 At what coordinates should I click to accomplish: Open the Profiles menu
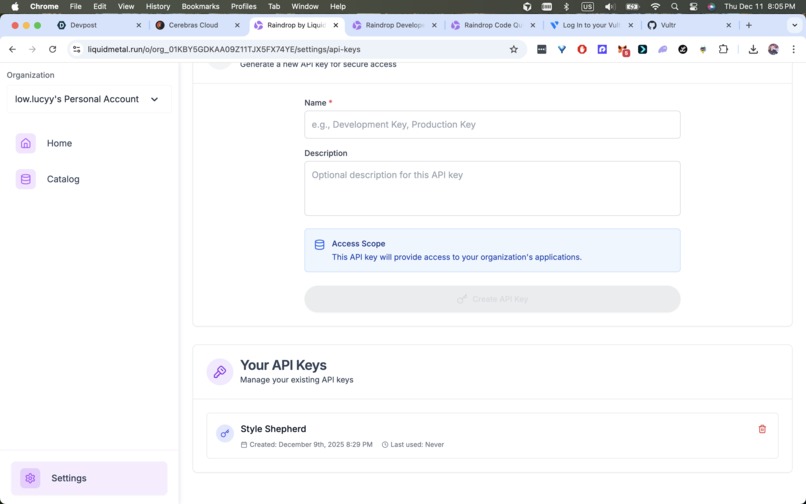pyautogui.click(x=244, y=7)
